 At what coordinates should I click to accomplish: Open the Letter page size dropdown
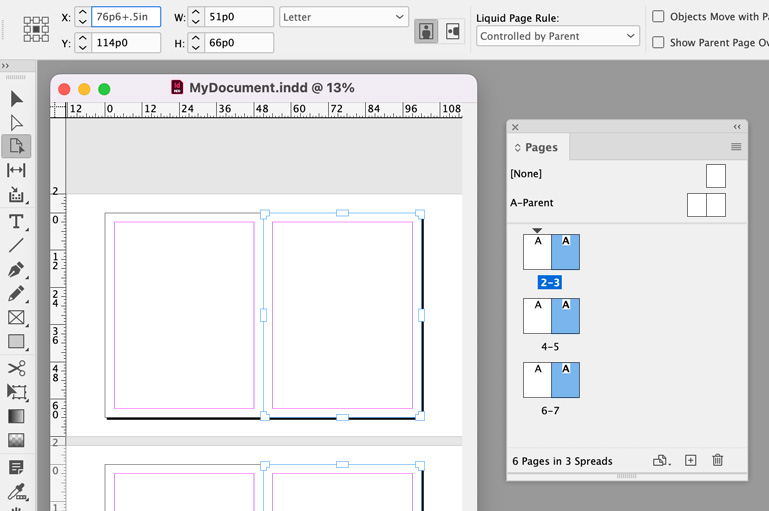point(344,17)
